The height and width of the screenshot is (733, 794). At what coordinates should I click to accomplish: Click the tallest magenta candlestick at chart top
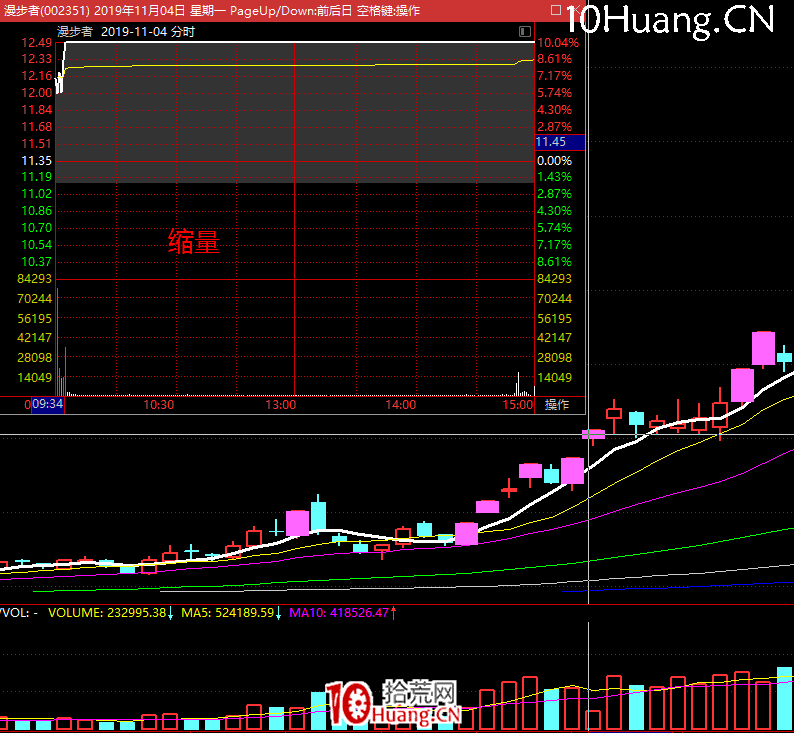(763, 348)
